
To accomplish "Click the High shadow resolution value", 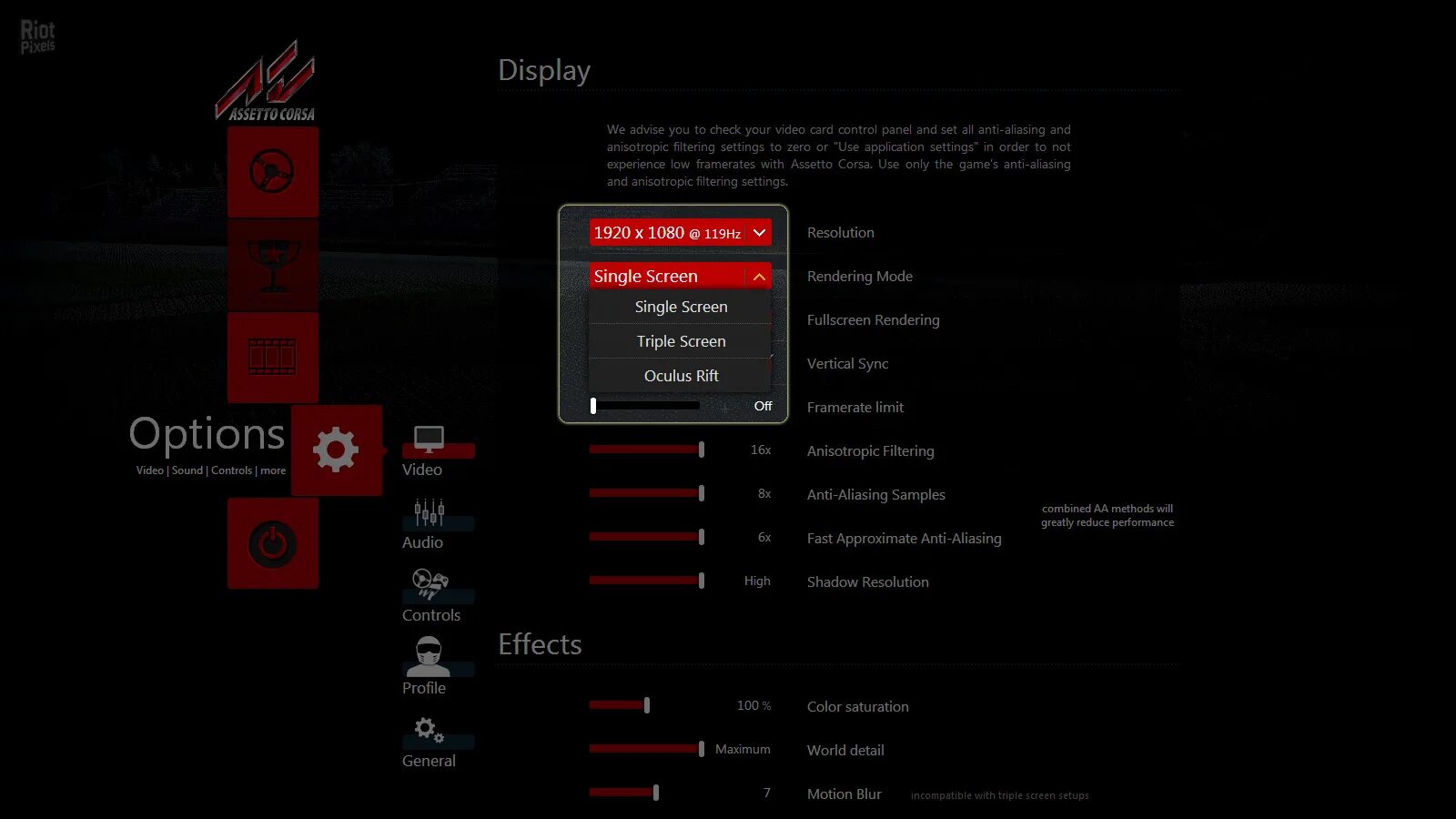I will 757,581.
